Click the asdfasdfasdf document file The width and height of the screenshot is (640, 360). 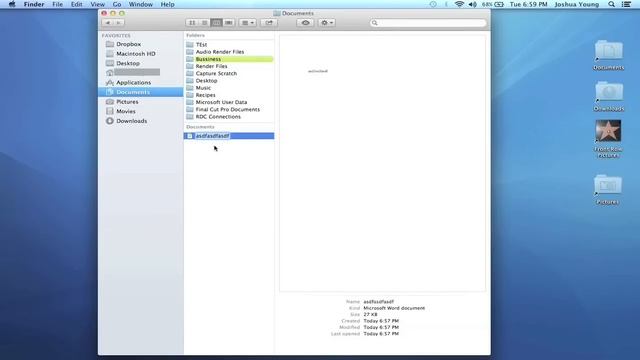(229, 136)
